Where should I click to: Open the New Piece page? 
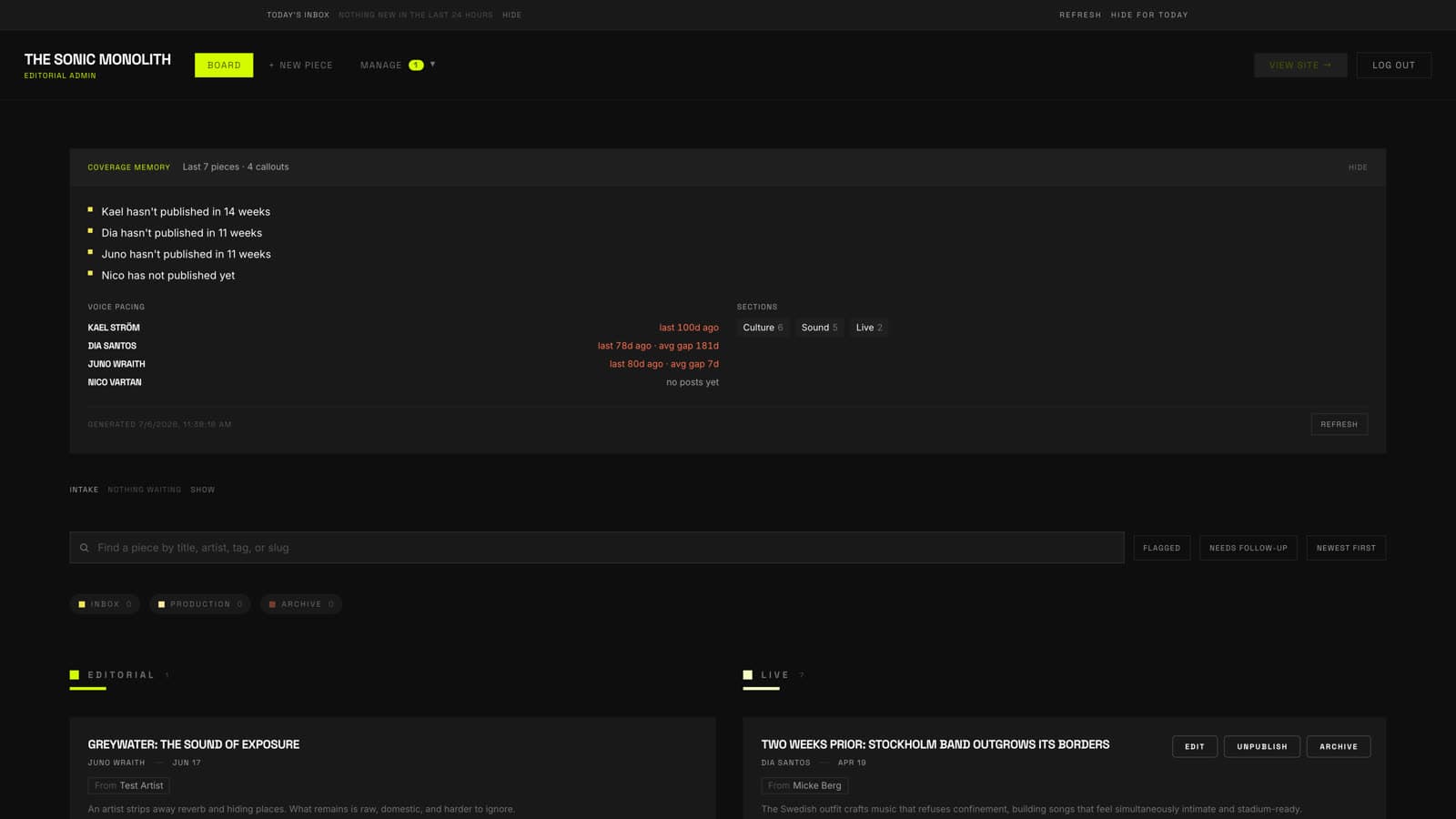[300, 66]
